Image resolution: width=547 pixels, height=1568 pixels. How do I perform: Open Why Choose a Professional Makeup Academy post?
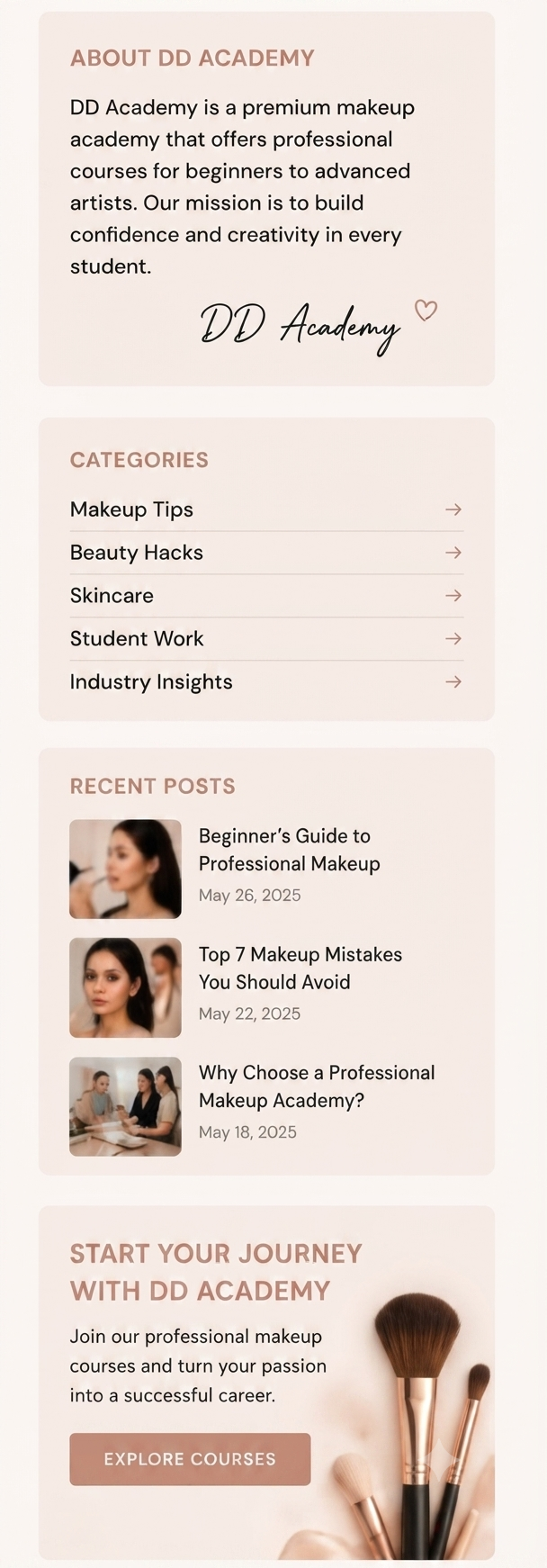click(317, 1086)
